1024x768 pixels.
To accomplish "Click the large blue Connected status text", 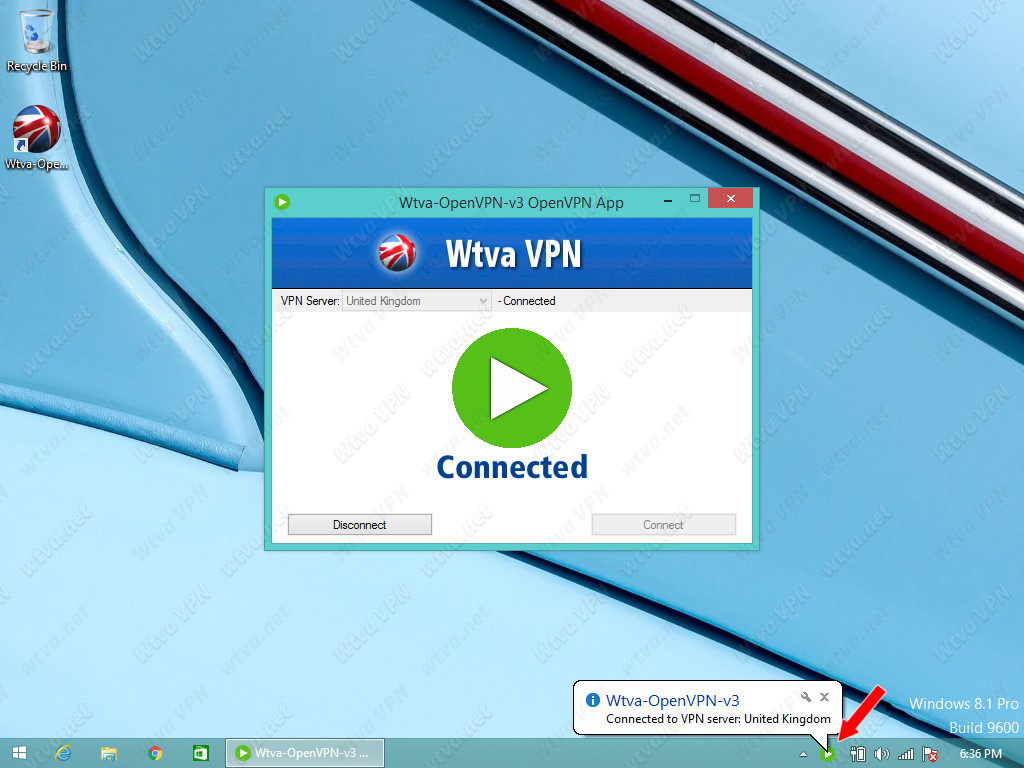I will [x=512, y=467].
